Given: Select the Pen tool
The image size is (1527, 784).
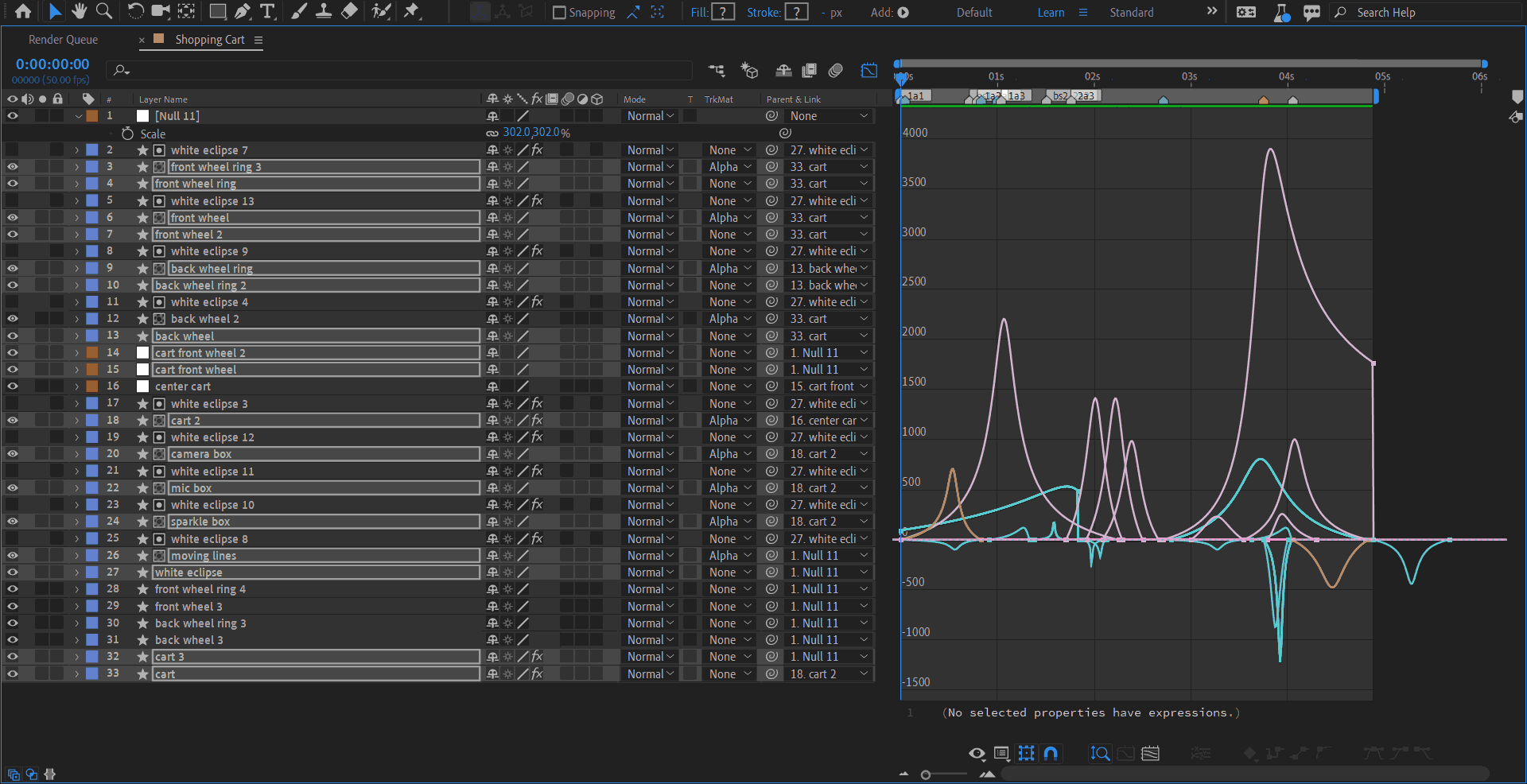Looking at the screenshot, I should tap(243, 11).
